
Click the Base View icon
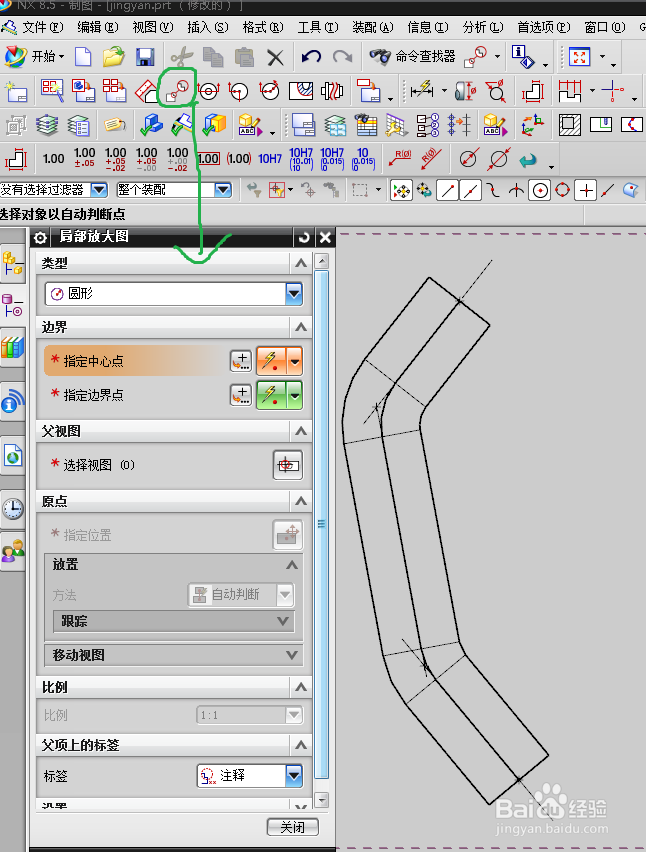point(84,91)
